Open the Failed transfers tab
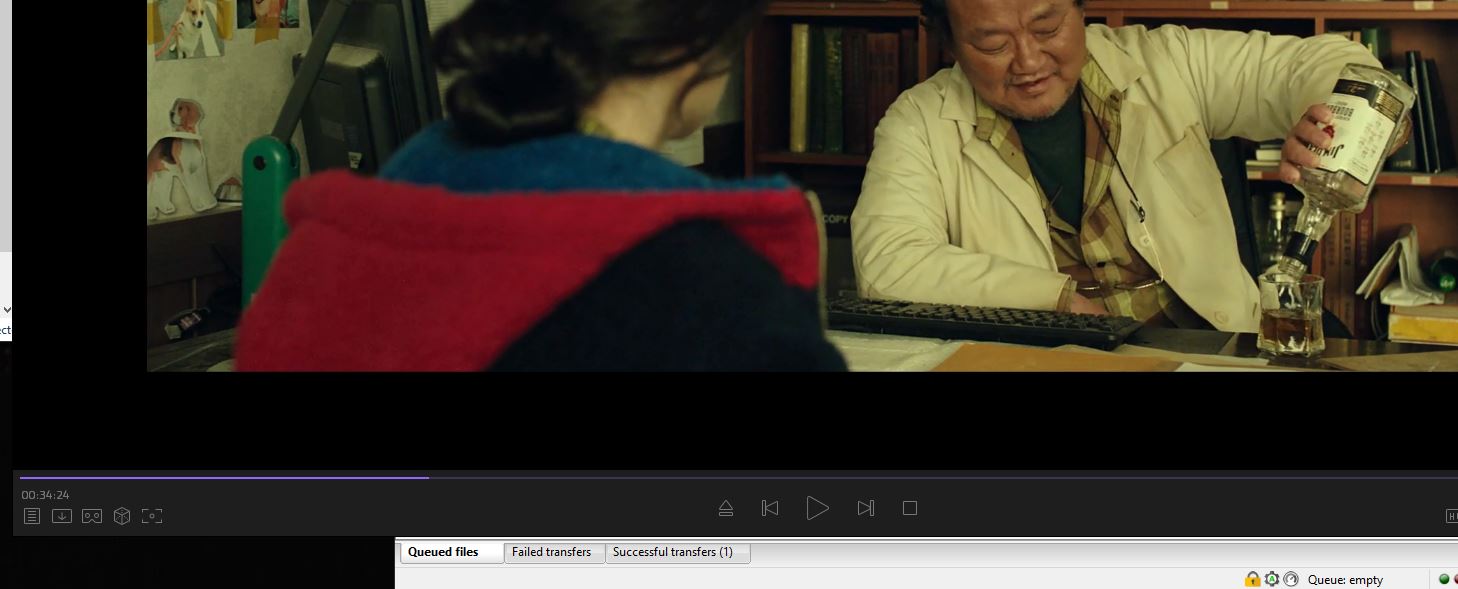This screenshot has height=589, width=1458. (551, 552)
